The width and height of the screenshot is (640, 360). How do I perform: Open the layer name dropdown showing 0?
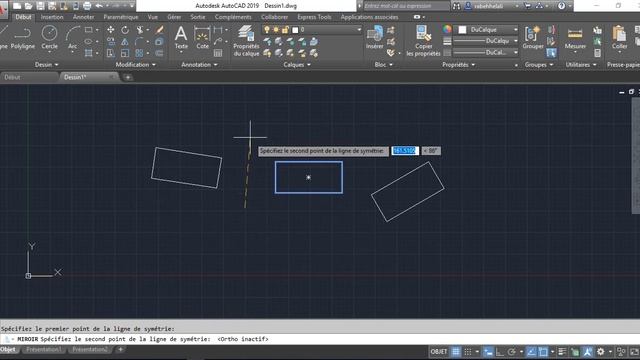pos(312,30)
